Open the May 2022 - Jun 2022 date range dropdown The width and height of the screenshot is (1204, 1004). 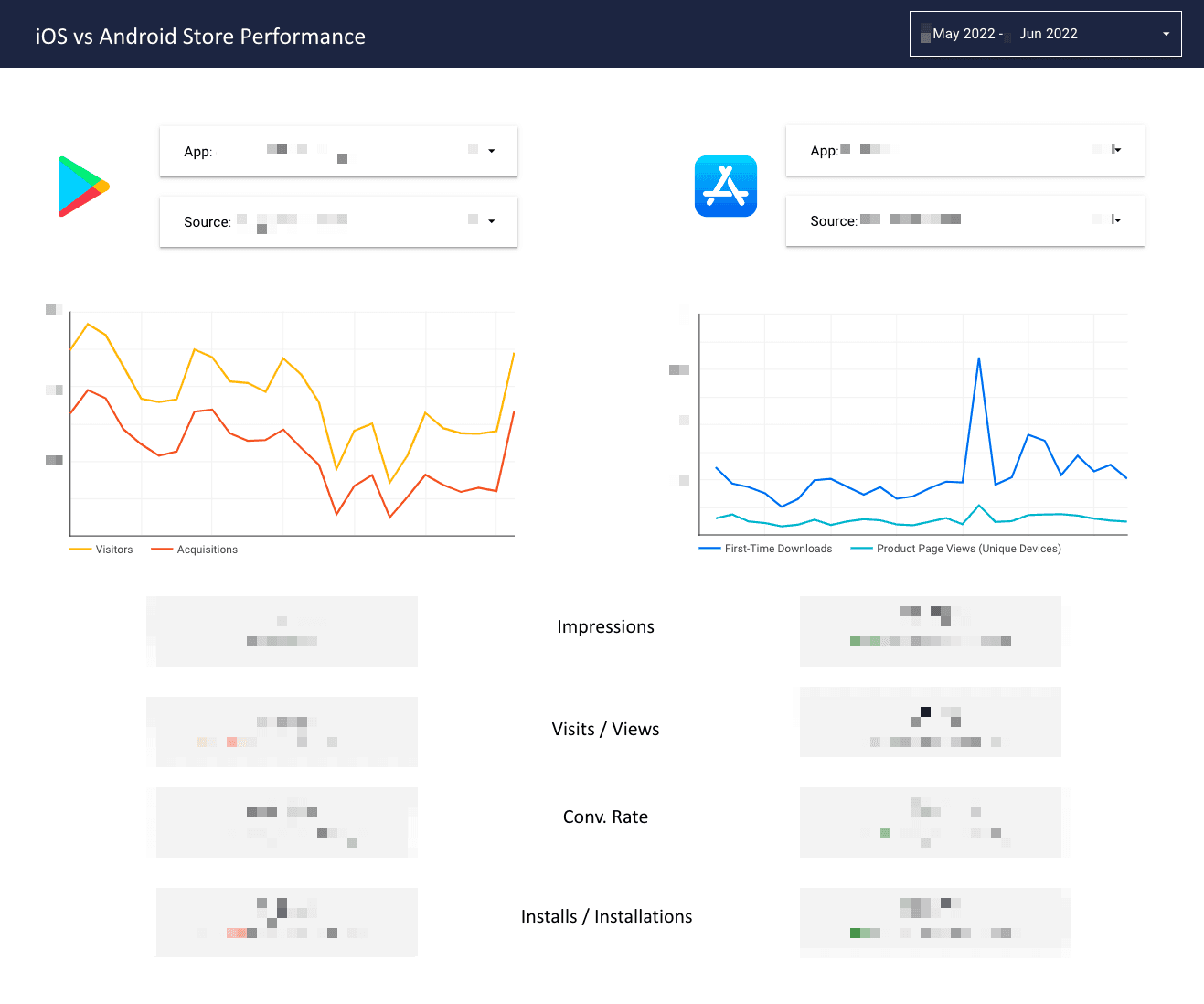[1045, 34]
